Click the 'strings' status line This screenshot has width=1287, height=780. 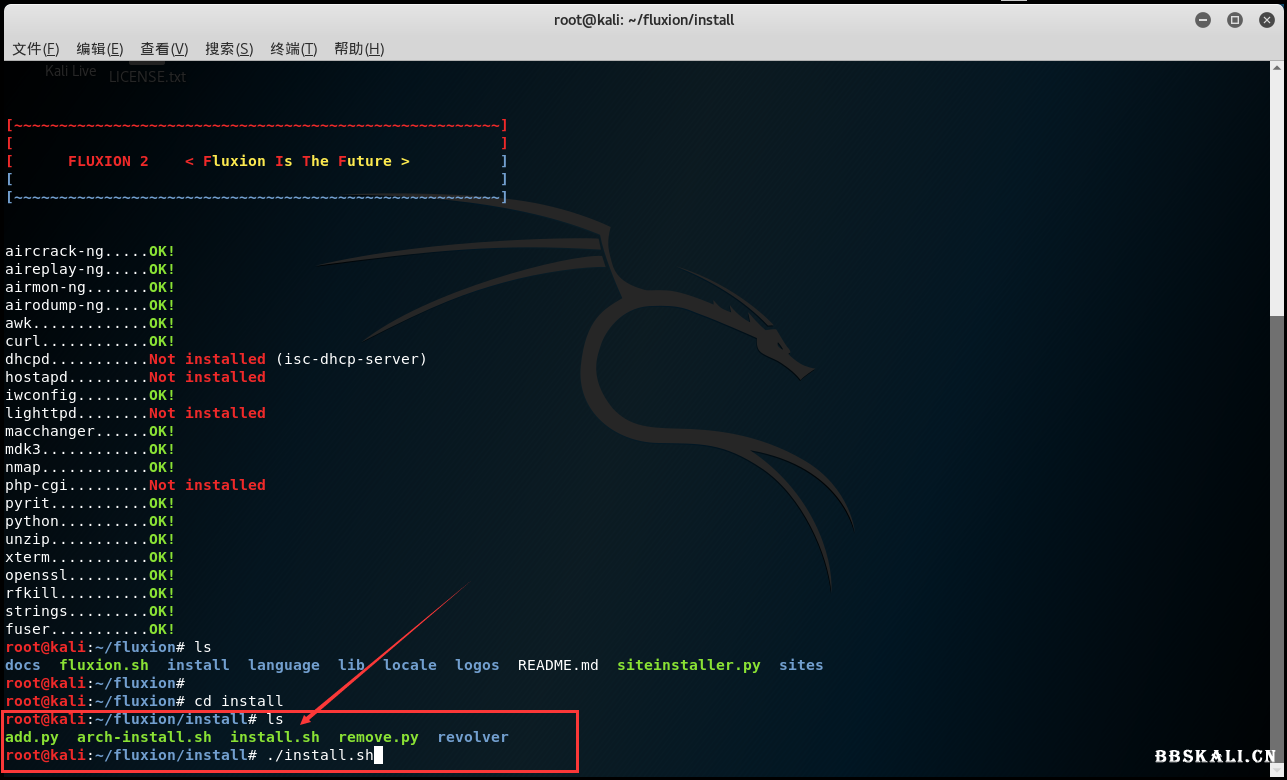90,611
